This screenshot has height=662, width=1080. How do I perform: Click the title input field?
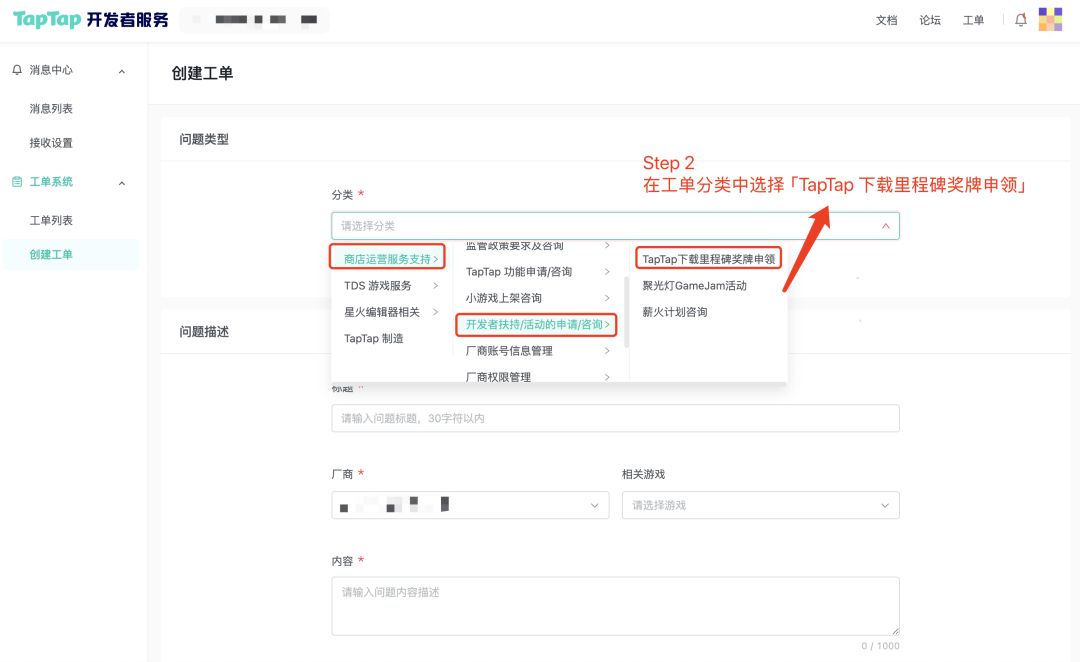[615, 418]
